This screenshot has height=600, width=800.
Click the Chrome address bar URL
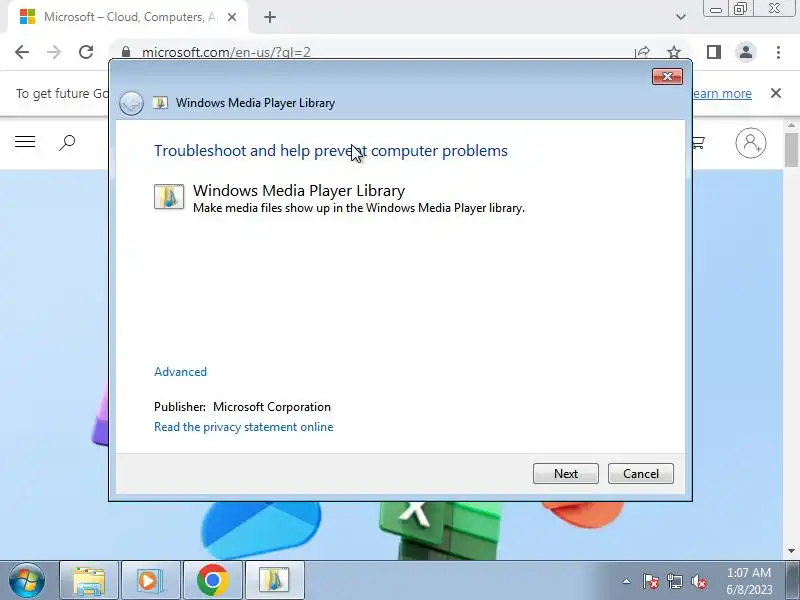pos(226,52)
